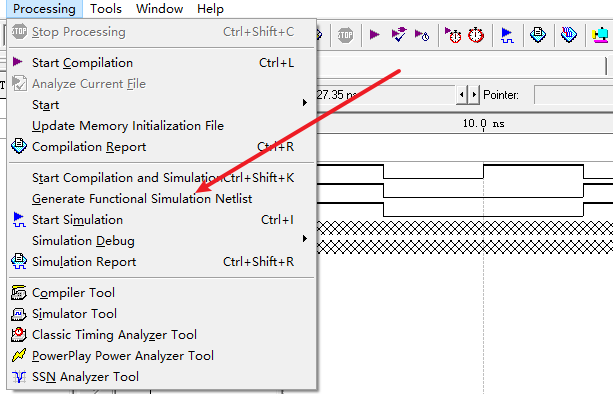The width and height of the screenshot is (613, 394).
Task: Click the gray Stop toolbar icon
Action: [345, 35]
